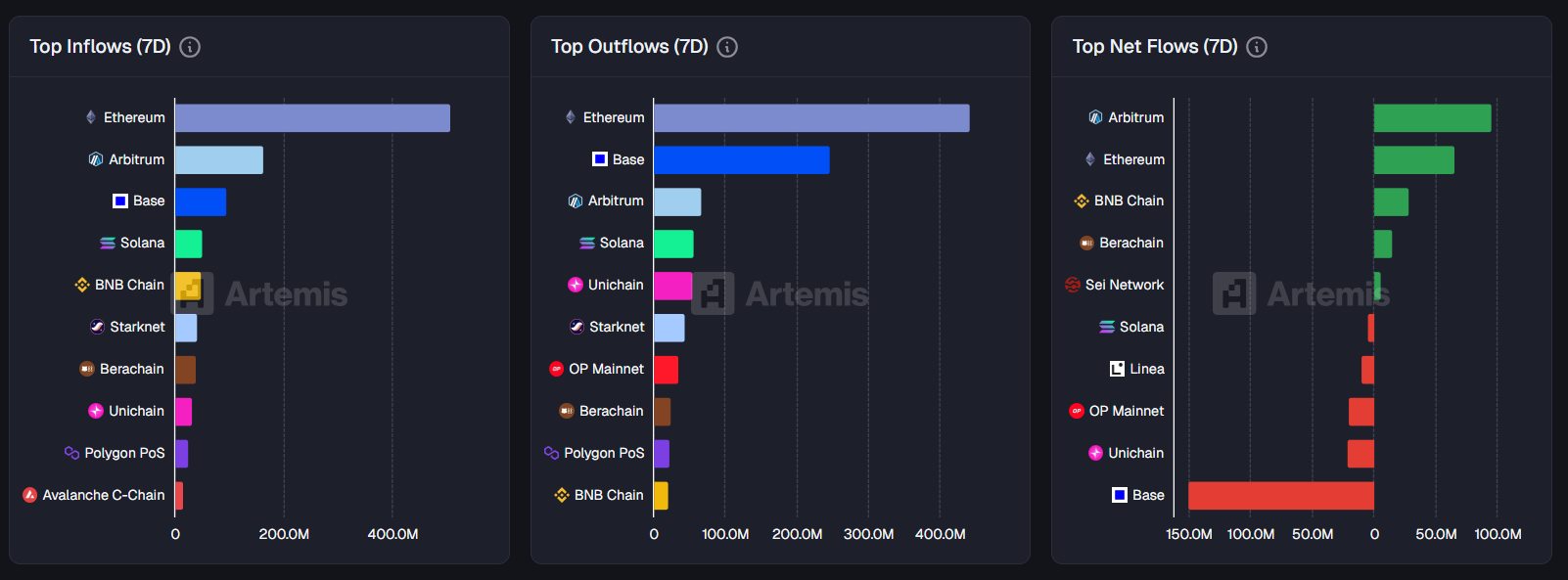The width and height of the screenshot is (1568, 580).
Task: Click the Top Outflows (7D) title
Action: 629,47
